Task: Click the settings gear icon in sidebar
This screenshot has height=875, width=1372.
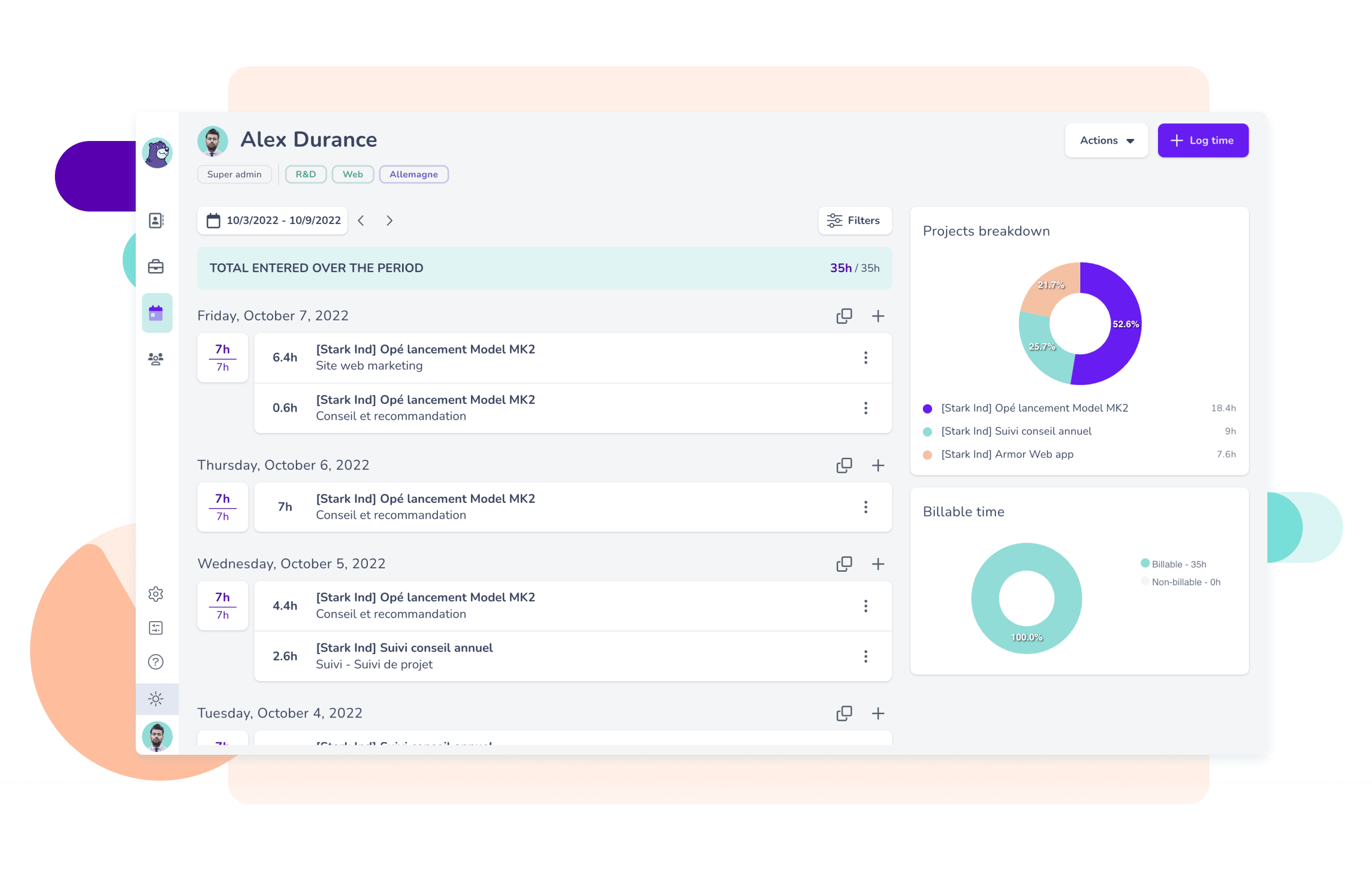Action: [x=157, y=592]
